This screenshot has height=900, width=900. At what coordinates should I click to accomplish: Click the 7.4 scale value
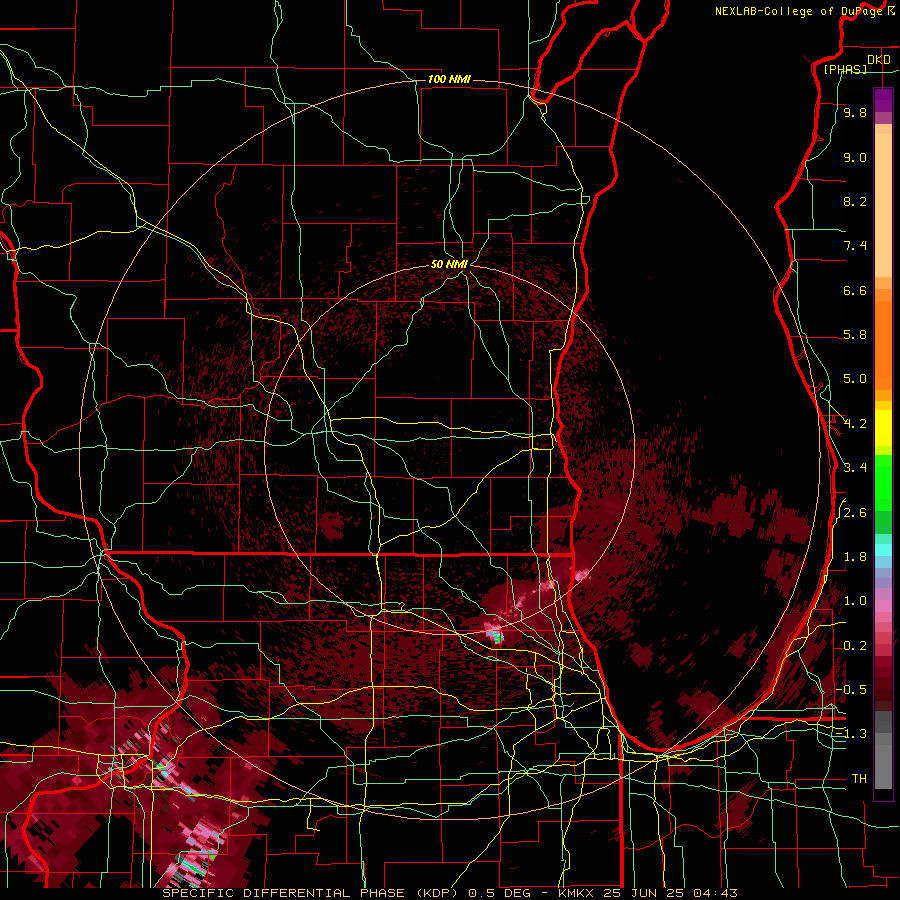click(x=855, y=246)
